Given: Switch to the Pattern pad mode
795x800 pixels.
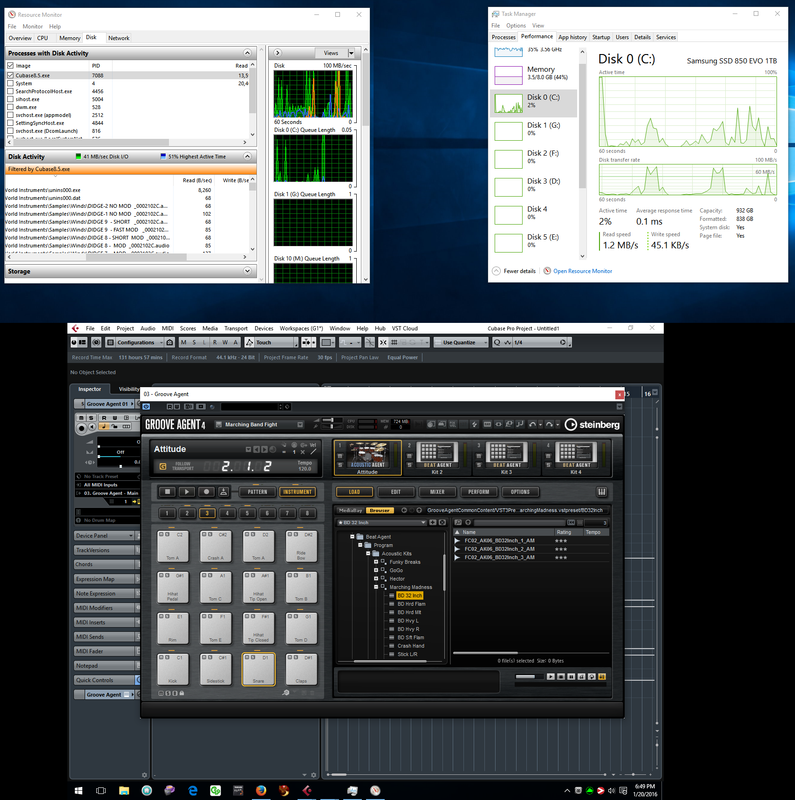Looking at the screenshot, I should point(257,492).
